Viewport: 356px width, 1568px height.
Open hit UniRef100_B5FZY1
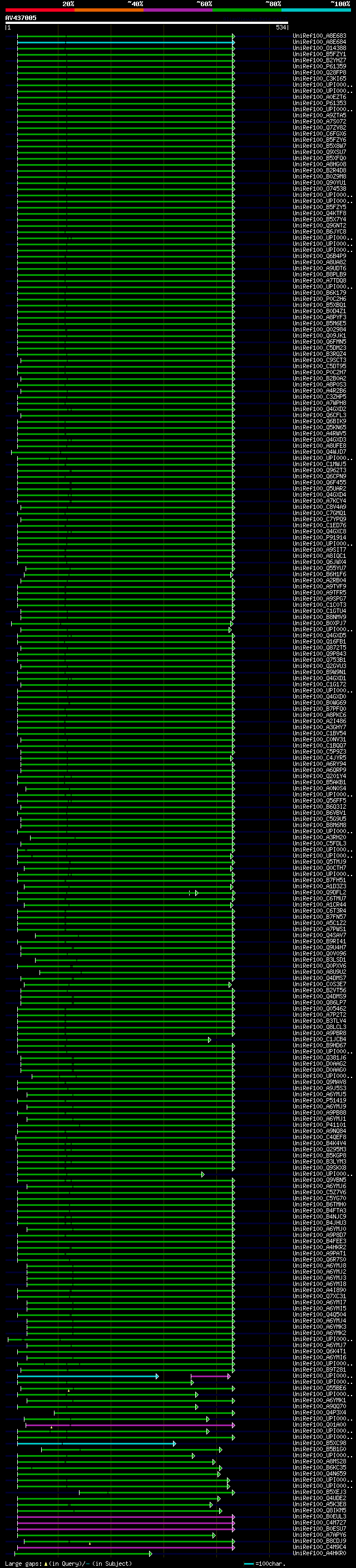[319, 54]
